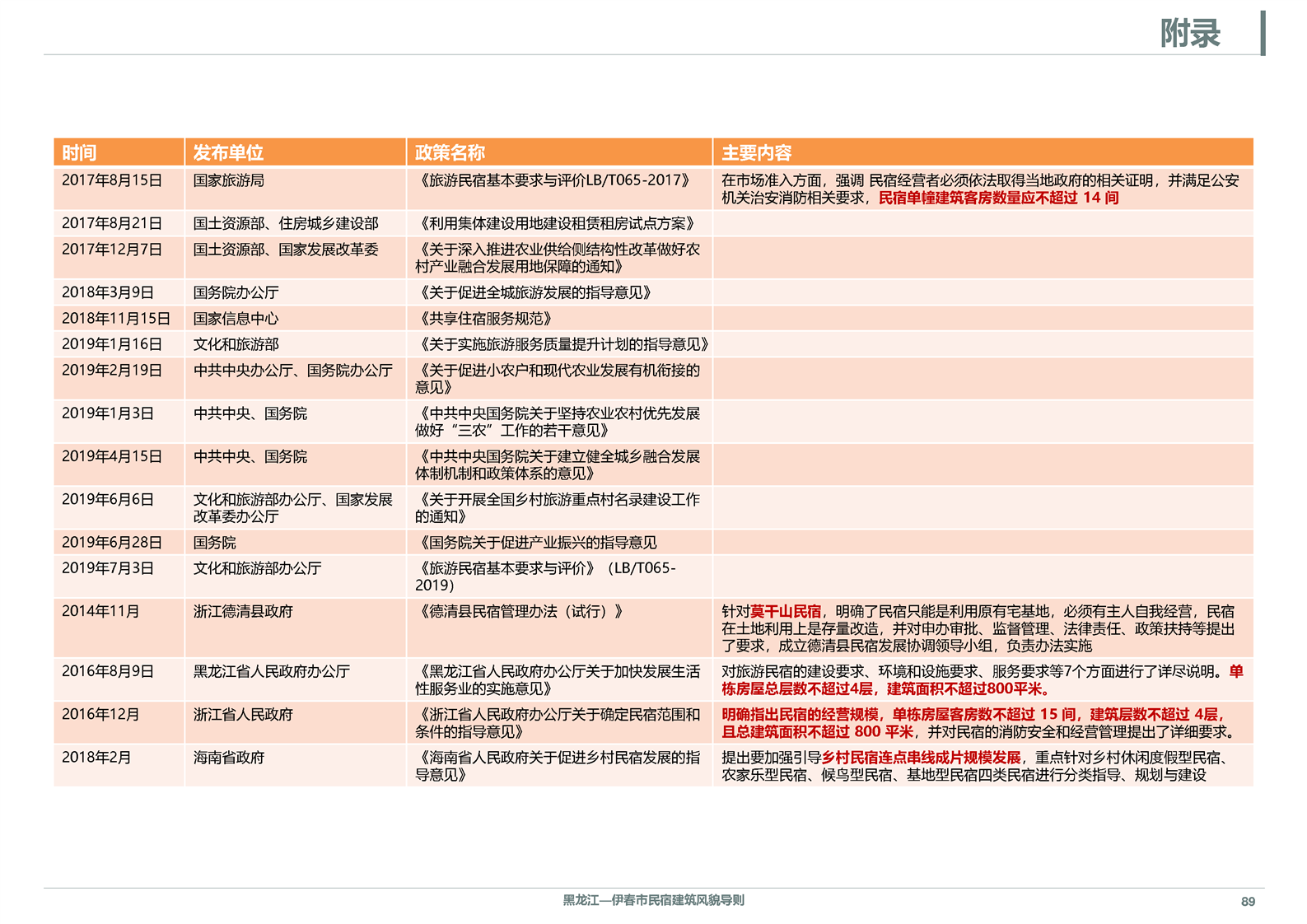
Task: Click 国土资源部、国家发展改革委 cell
Action: click(x=286, y=250)
